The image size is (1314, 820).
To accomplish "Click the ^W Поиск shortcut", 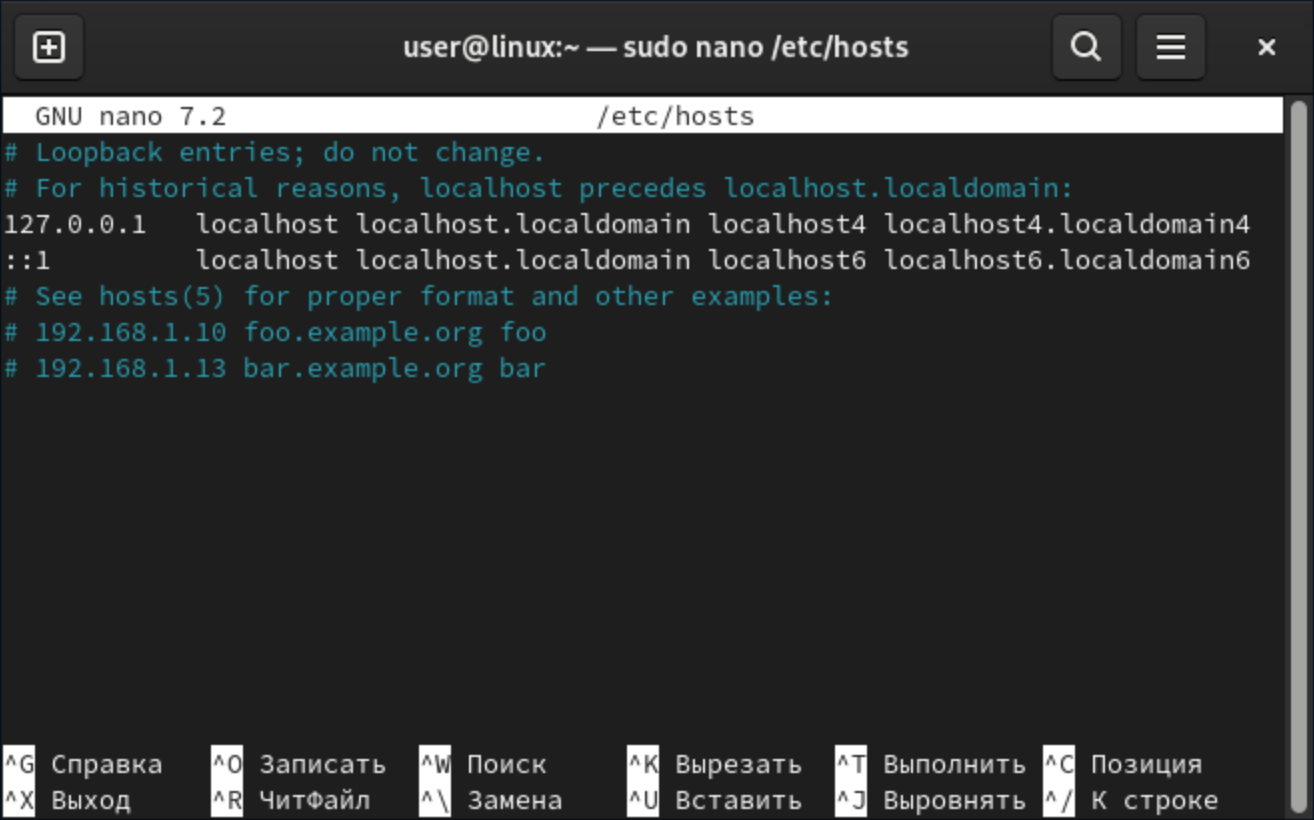I will [x=483, y=765].
